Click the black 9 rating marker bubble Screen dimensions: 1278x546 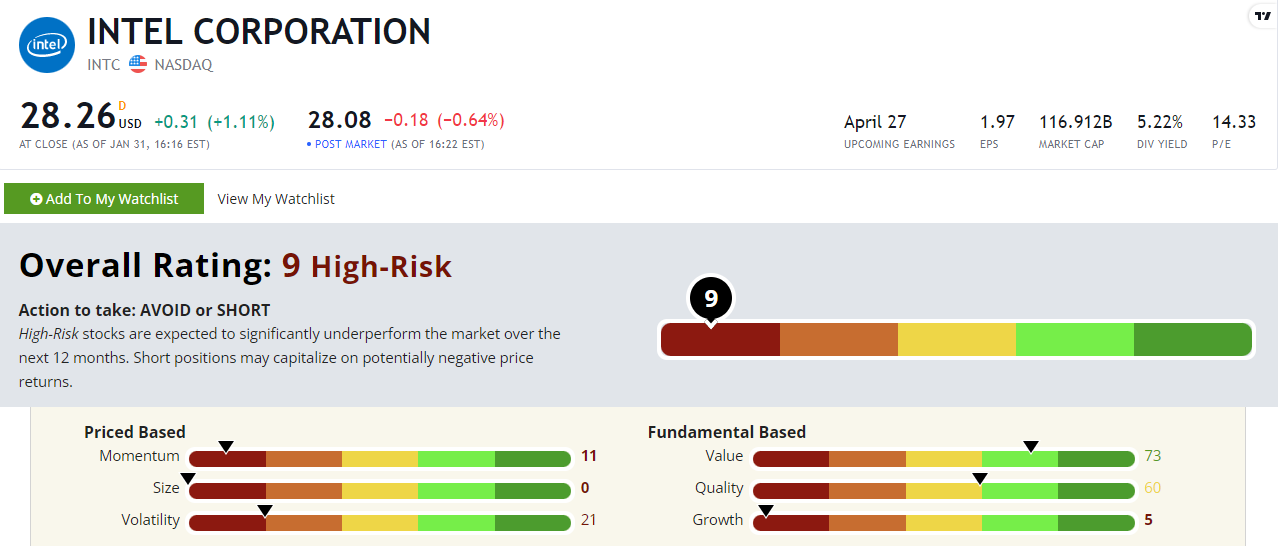pos(711,298)
